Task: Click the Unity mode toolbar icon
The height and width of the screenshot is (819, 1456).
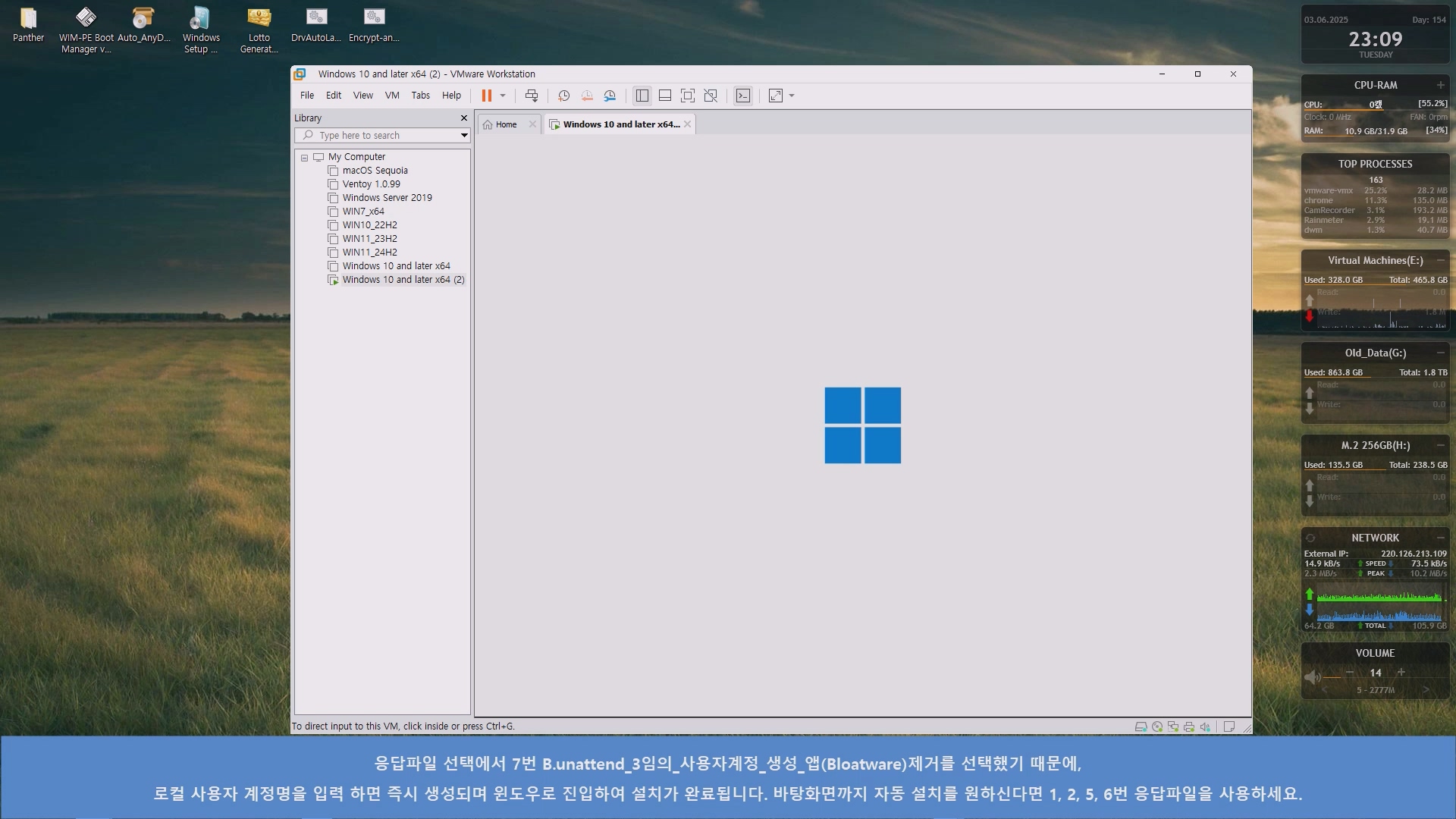Action: pos(711,96)
